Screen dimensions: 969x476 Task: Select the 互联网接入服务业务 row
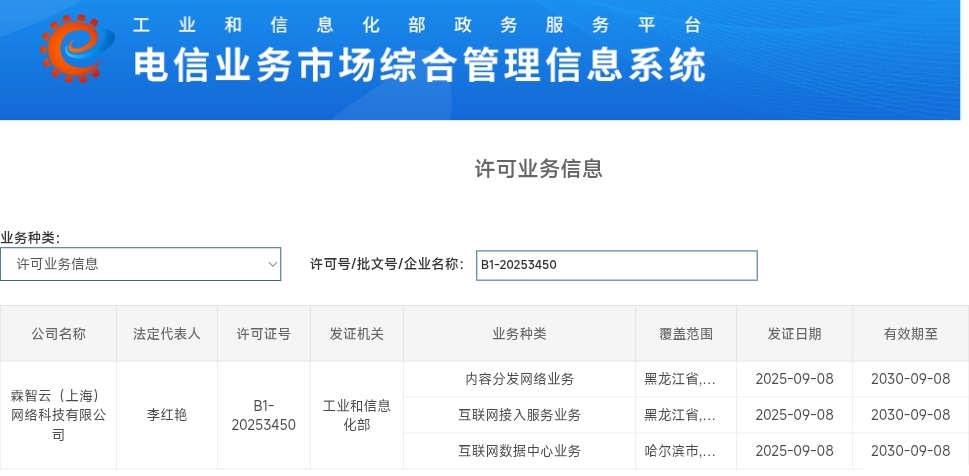click(x=519, y=415)
